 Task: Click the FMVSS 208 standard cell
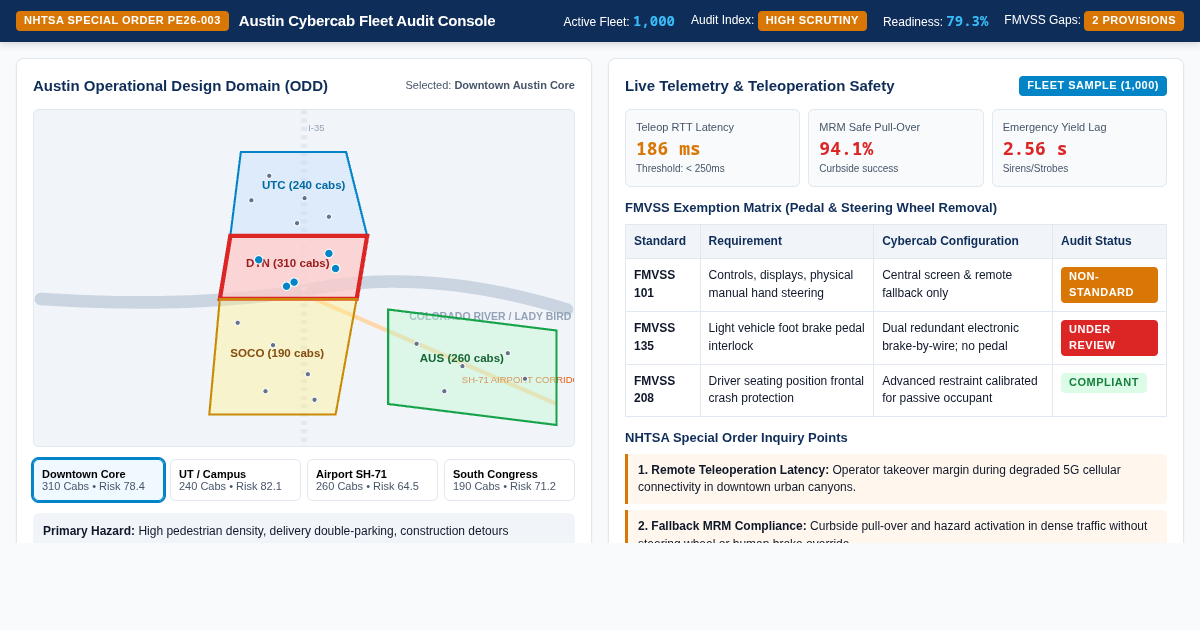click(x=663, y=390)
